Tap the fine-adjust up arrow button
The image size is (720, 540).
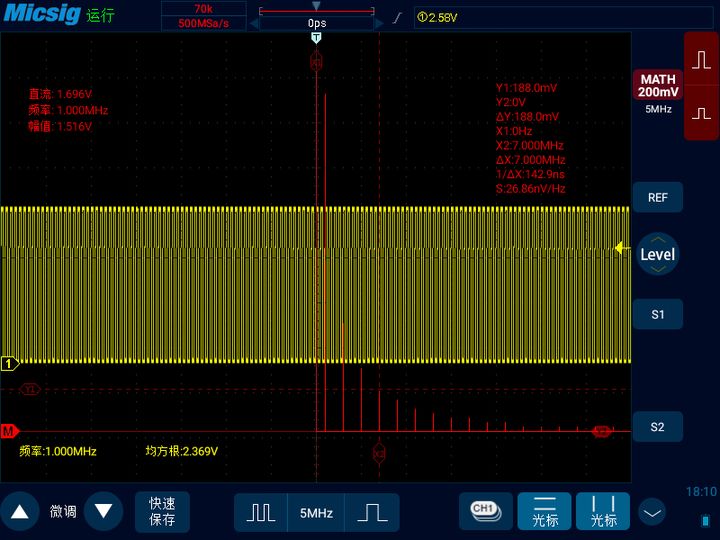coord(19,512)
